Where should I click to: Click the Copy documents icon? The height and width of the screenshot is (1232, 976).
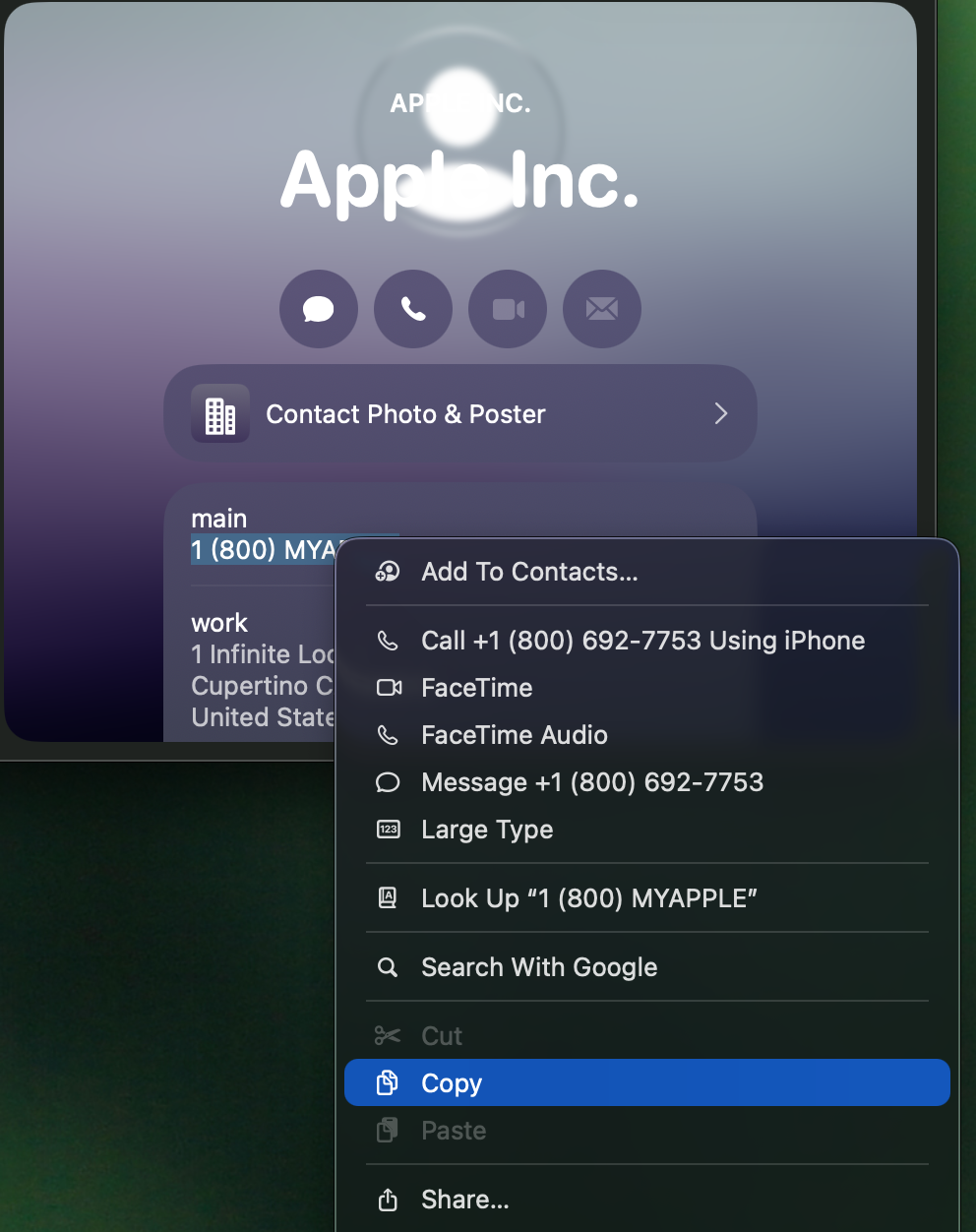(x=388, y=1082)
